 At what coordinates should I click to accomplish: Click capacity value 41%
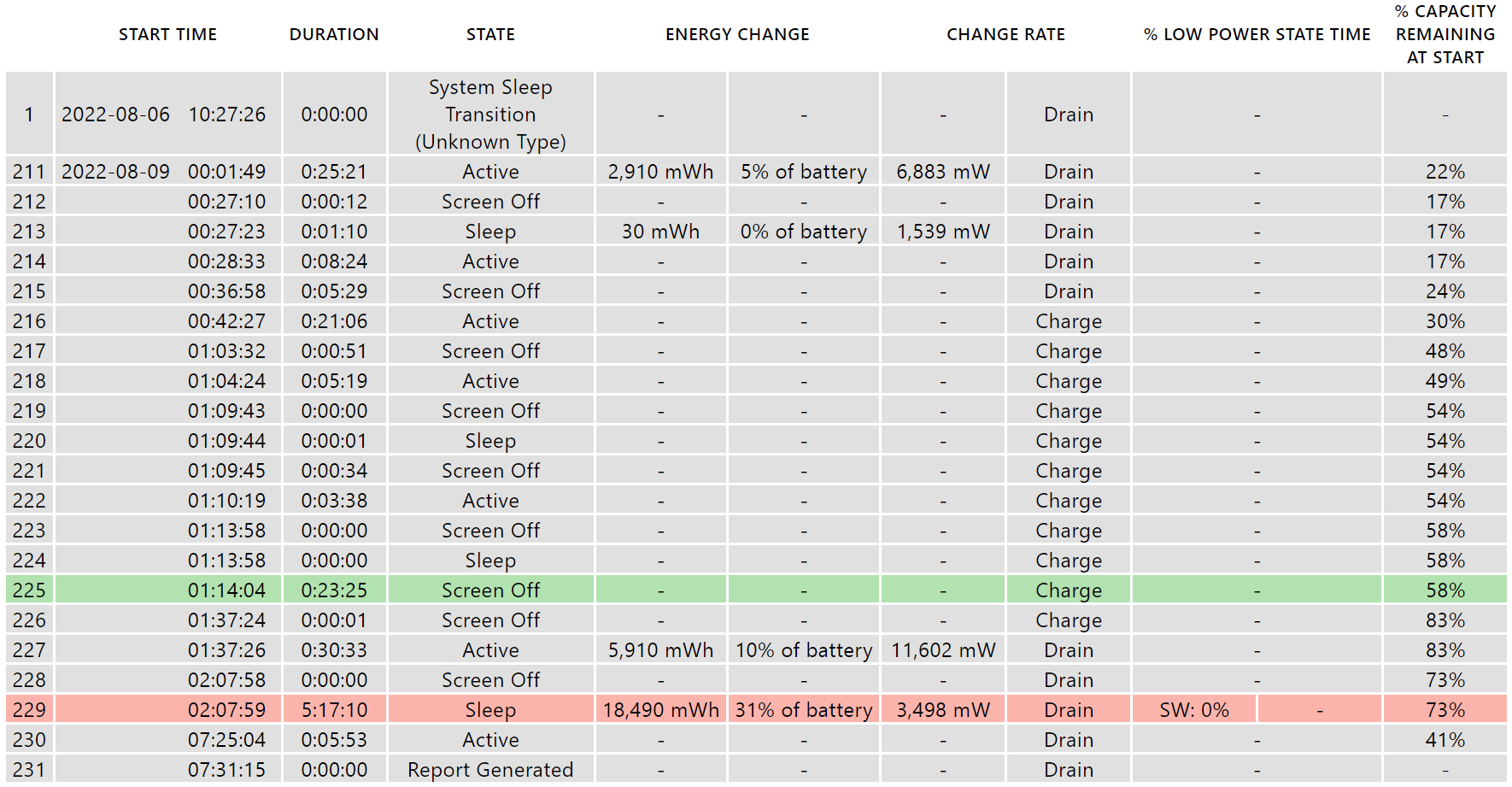[x=1445, y=739]
